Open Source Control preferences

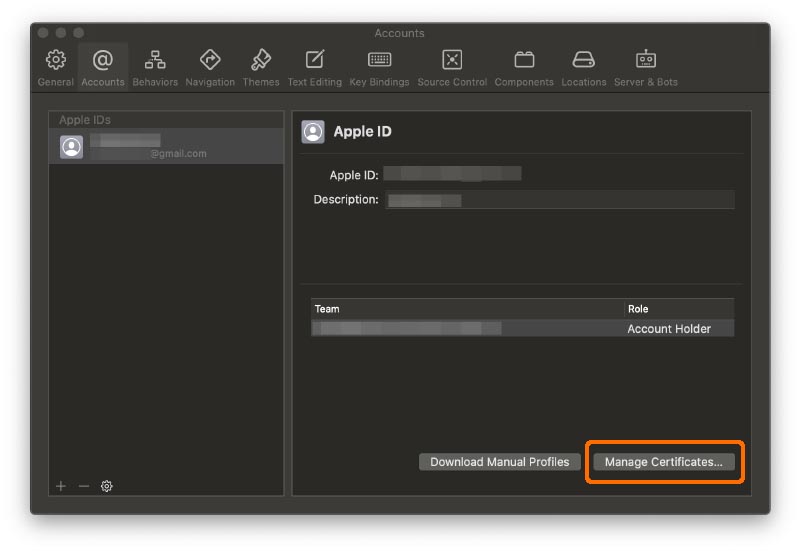[x=452, y=68]
